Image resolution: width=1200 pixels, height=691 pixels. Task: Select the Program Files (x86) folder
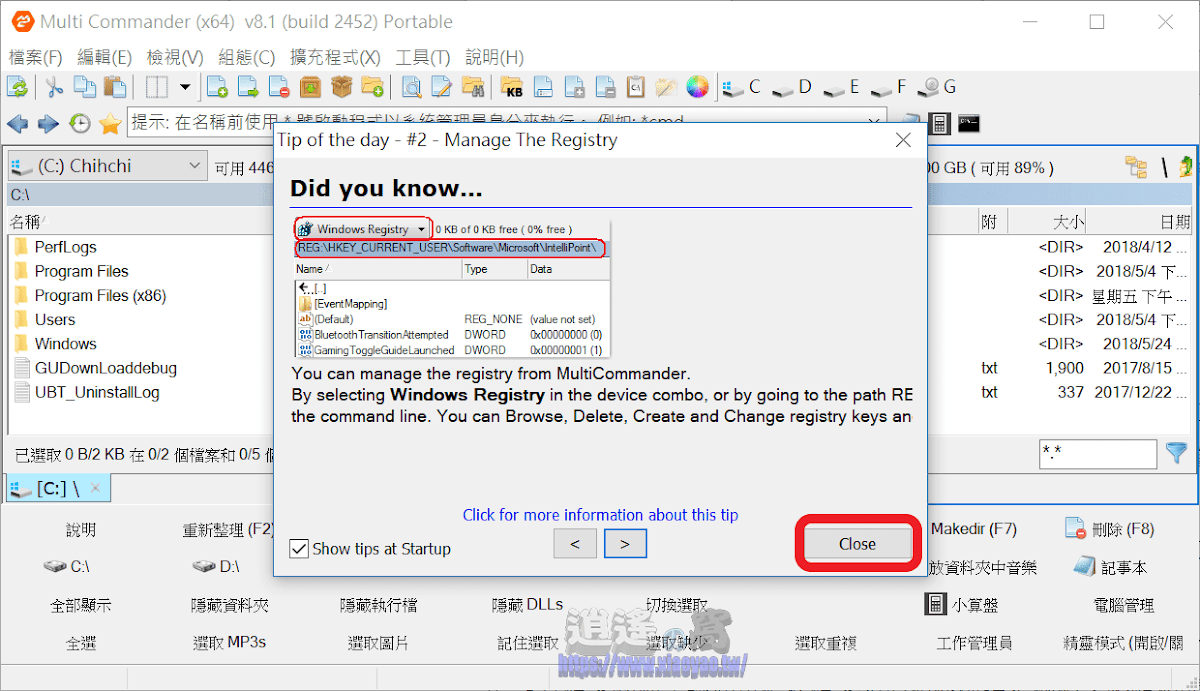(100, 295)
